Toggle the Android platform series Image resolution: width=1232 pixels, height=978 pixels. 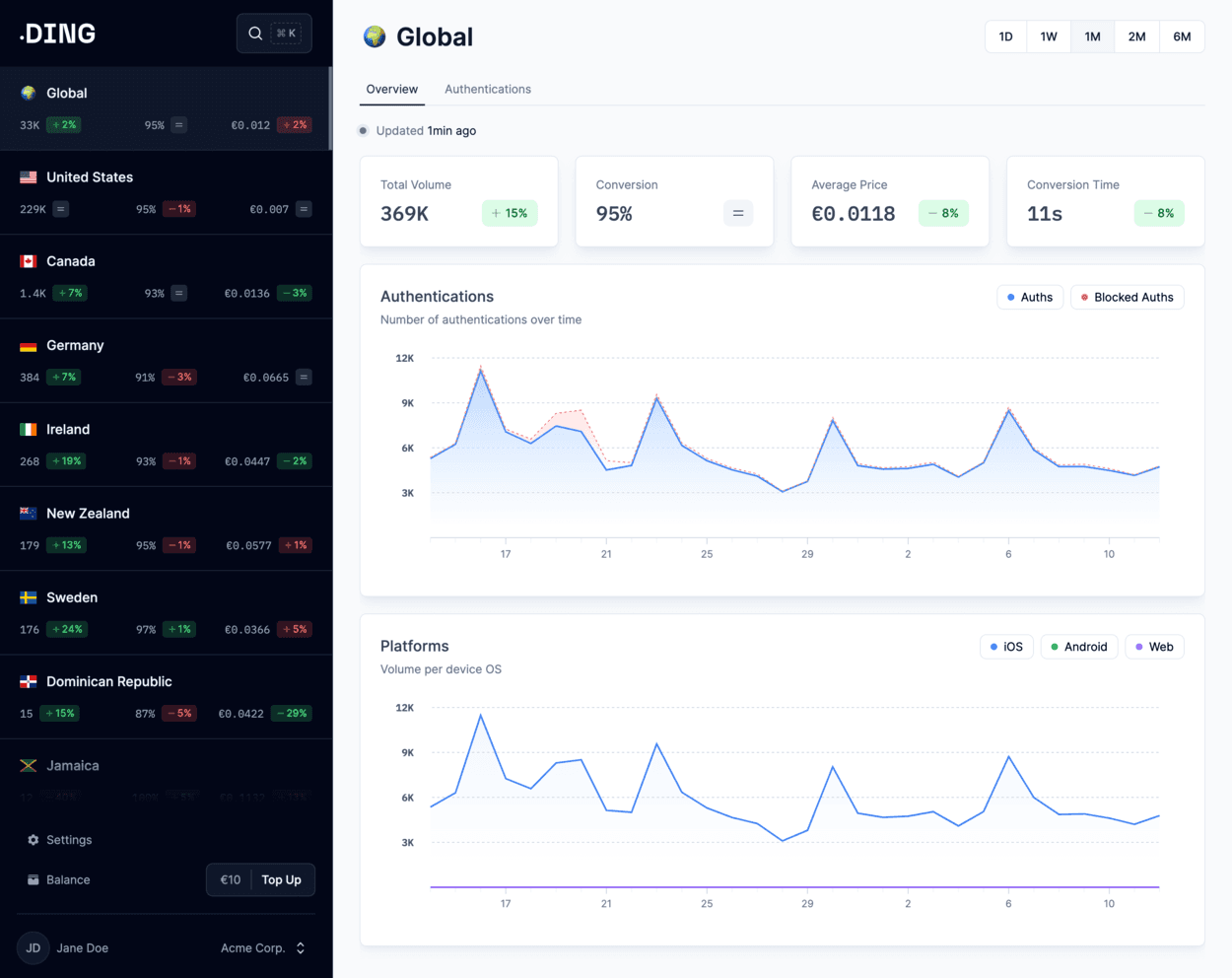click(1078, 647)
